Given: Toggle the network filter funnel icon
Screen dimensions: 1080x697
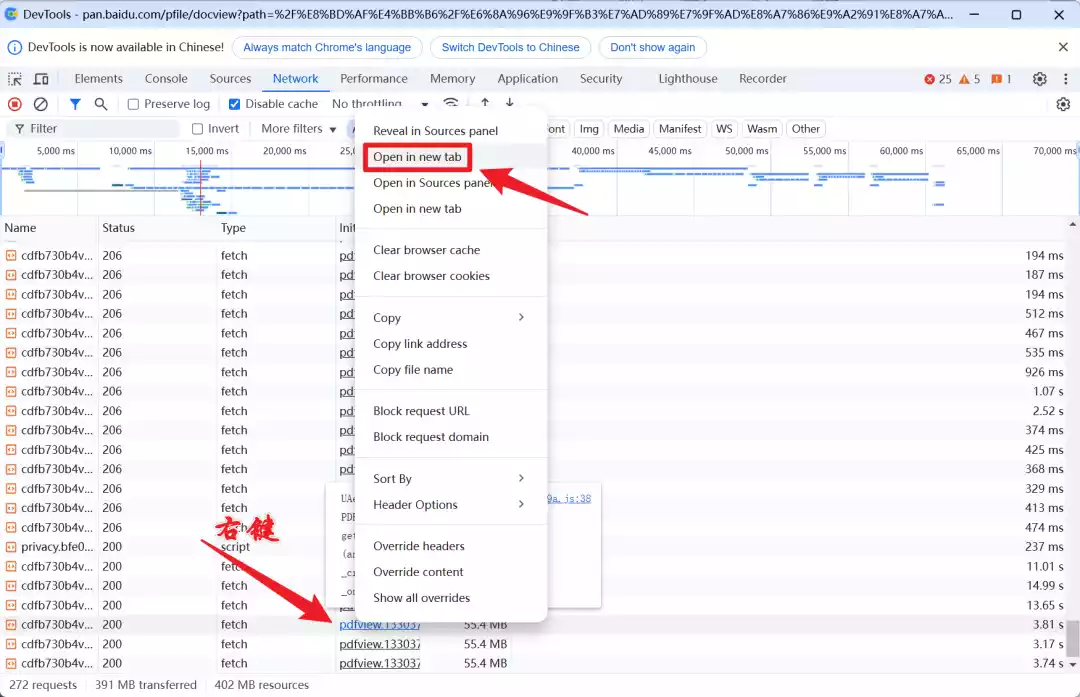Looking at the screenshot, I should coord(75,104).
